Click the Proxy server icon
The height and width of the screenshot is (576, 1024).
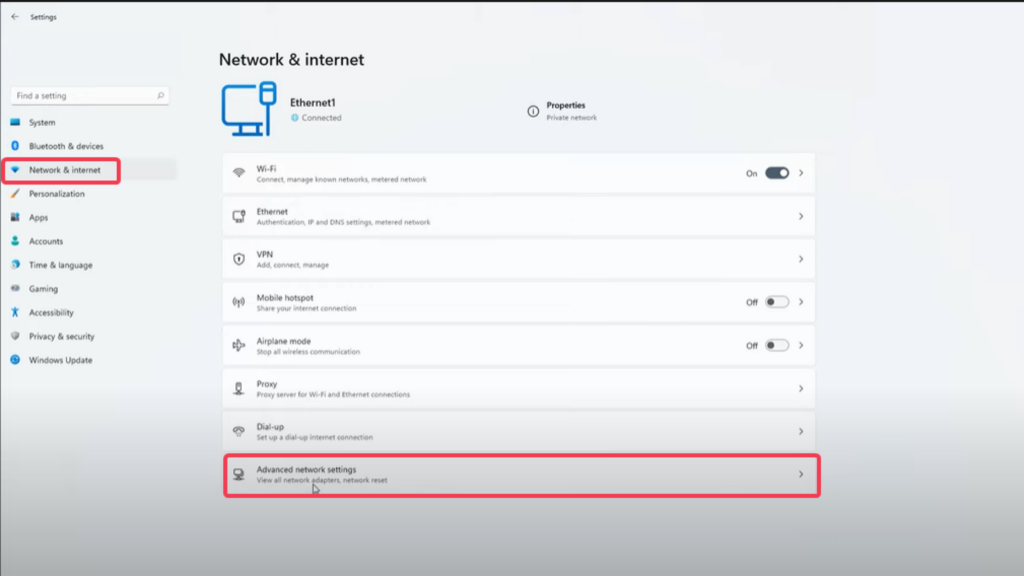point(239,389)
